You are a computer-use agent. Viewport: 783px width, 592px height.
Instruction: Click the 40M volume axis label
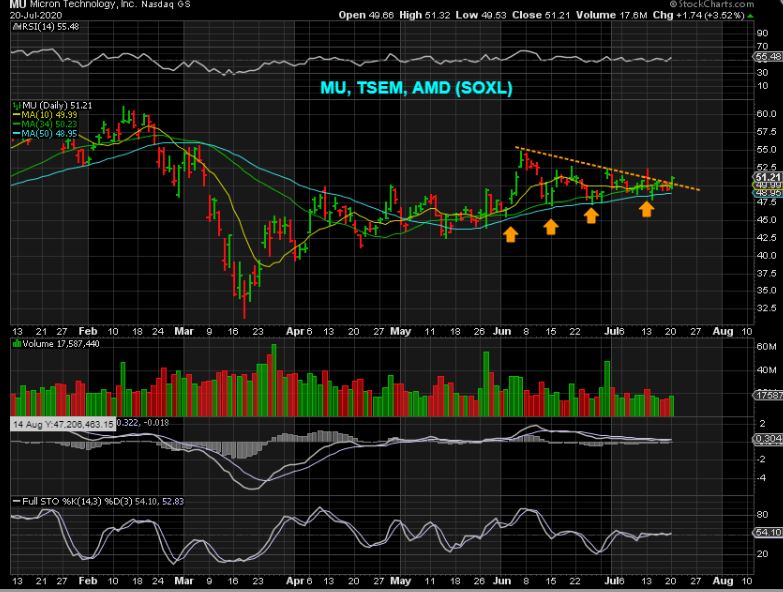(x=767, y=370)
